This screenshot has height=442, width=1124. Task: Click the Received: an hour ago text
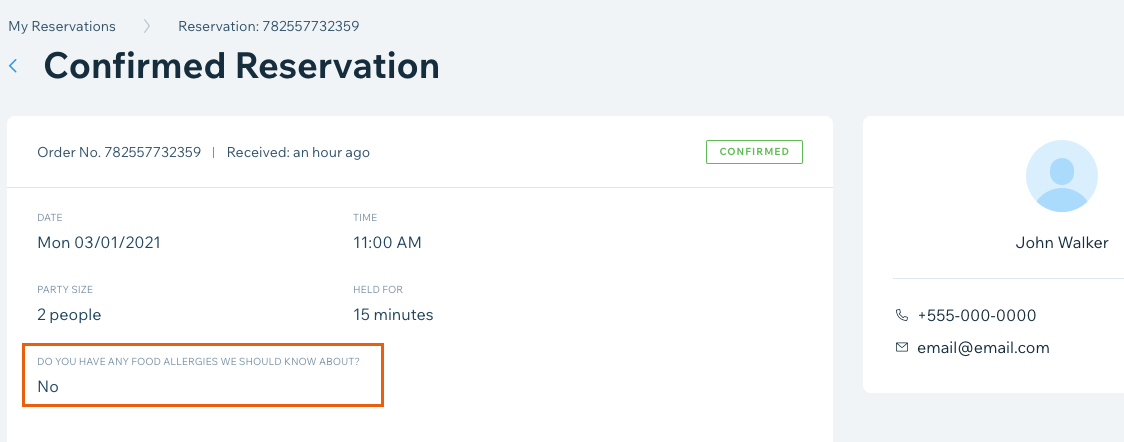pyautogui.click(x=298, y=152)
